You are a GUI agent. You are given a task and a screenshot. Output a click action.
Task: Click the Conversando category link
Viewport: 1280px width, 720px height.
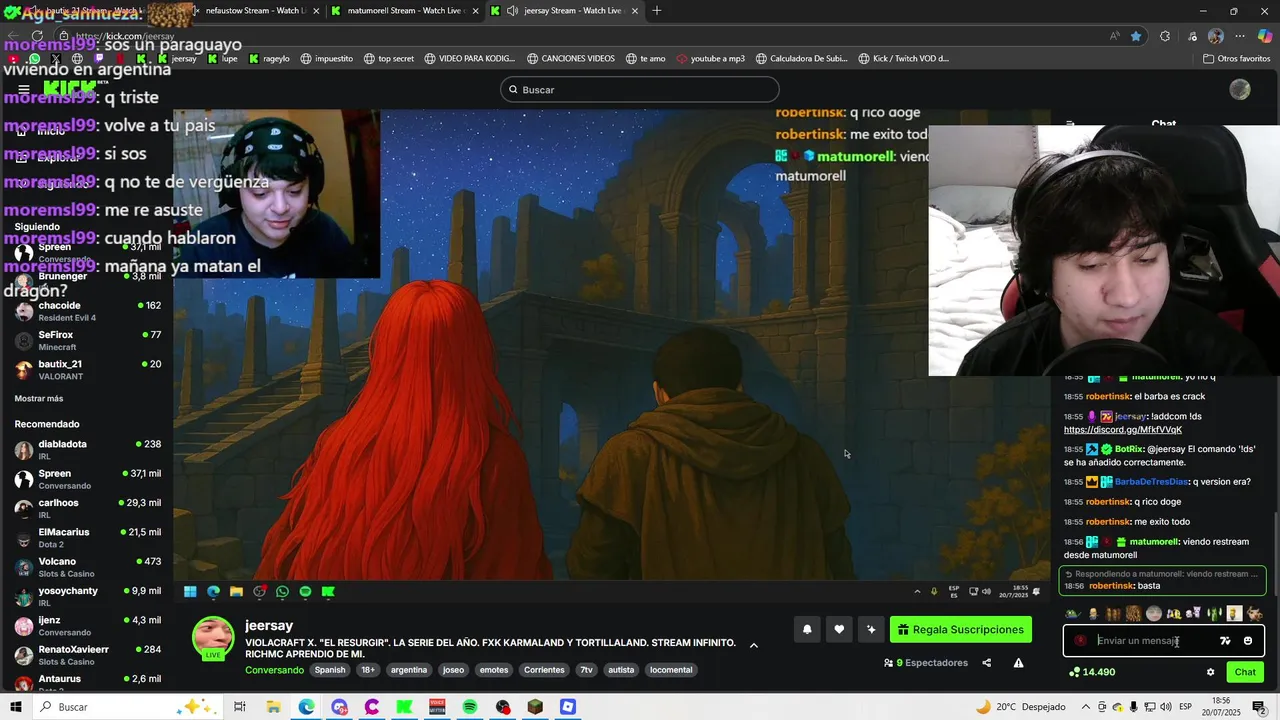click(274, 670)
